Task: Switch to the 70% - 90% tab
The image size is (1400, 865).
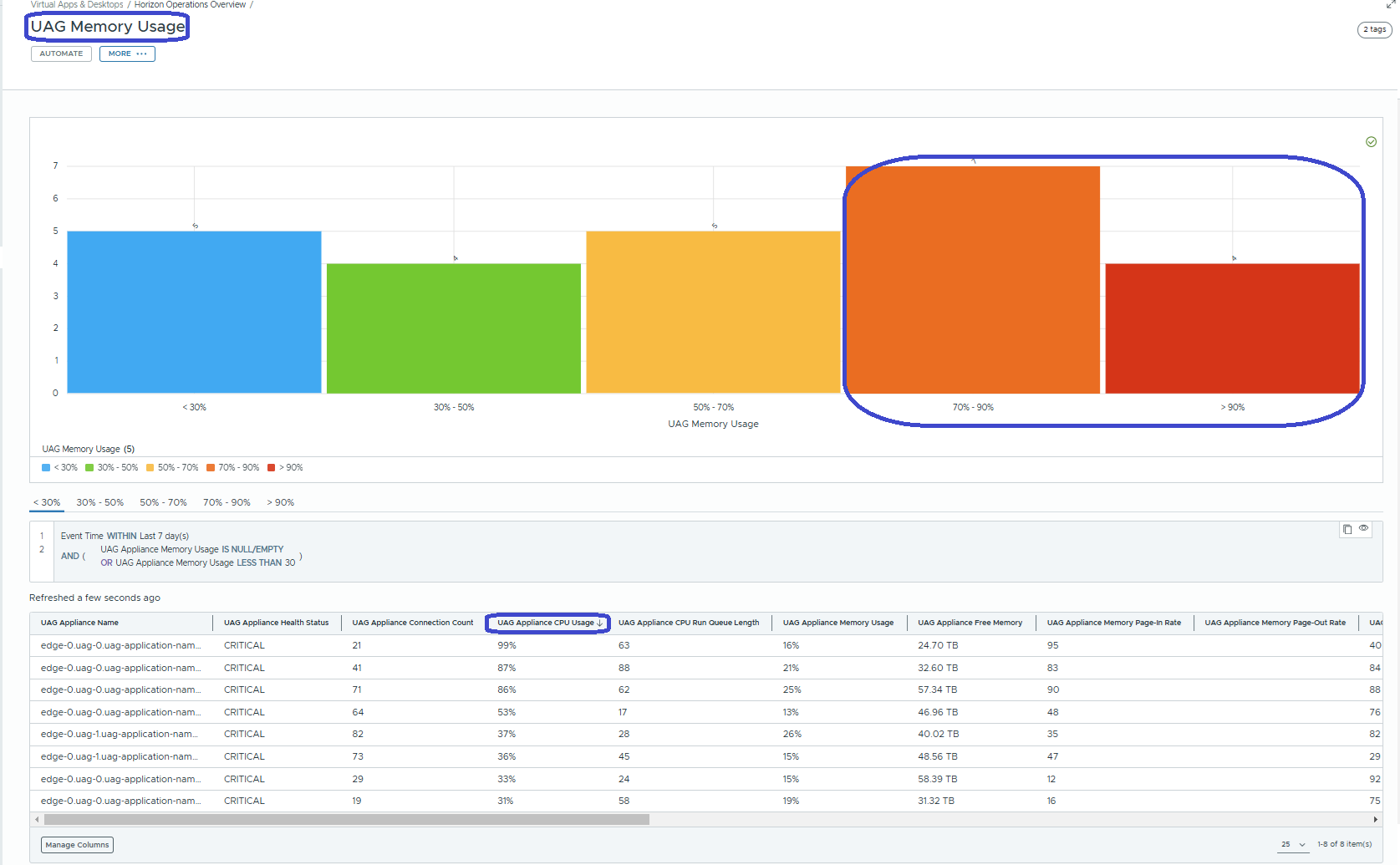Action: 227,502
